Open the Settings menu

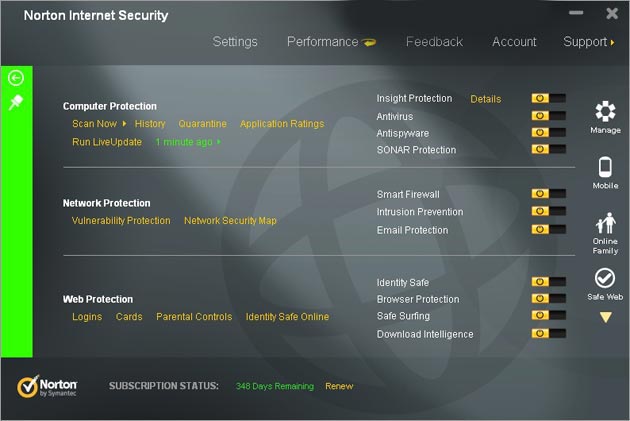235,42
